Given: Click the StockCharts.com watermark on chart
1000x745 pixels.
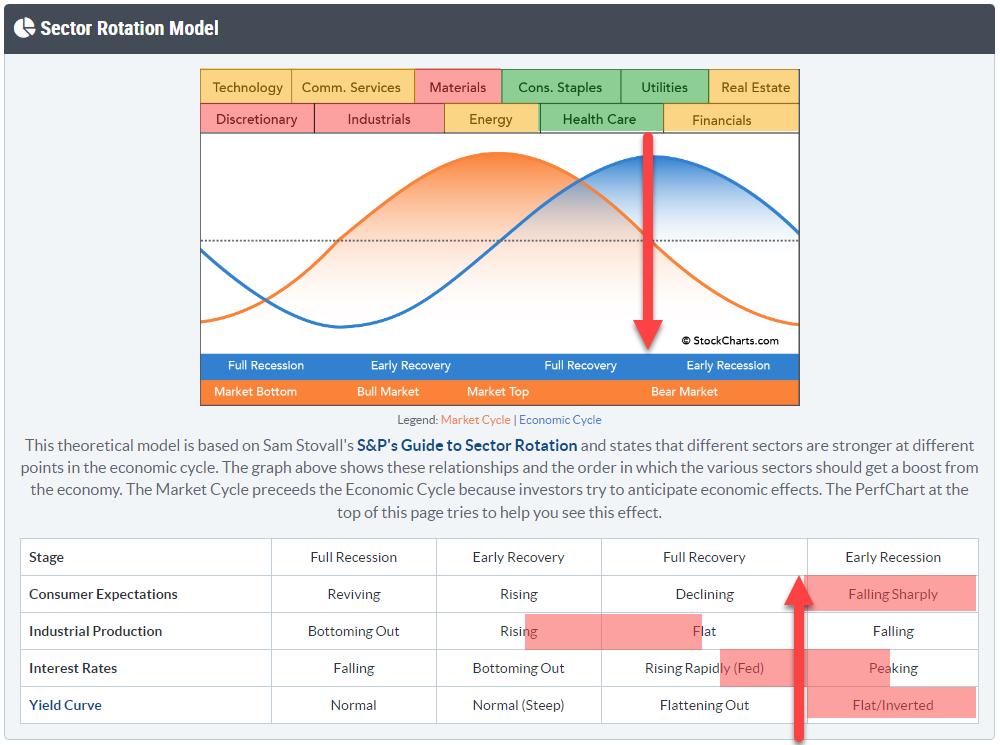Looking at the screenshot, I should click(x=730, y=340).
